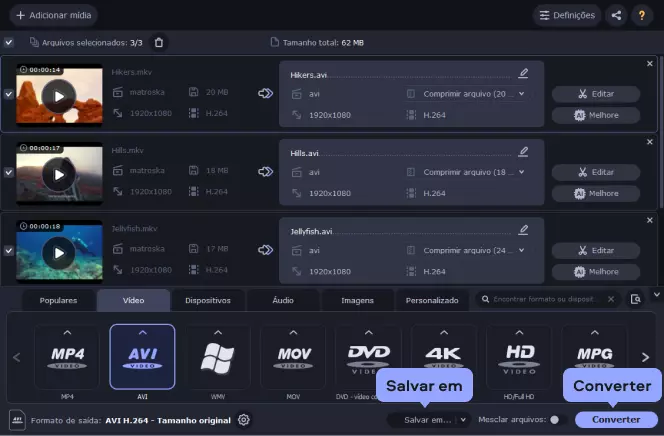Switch to the Áudio tab
664x436 pixels.
point(283,301)
